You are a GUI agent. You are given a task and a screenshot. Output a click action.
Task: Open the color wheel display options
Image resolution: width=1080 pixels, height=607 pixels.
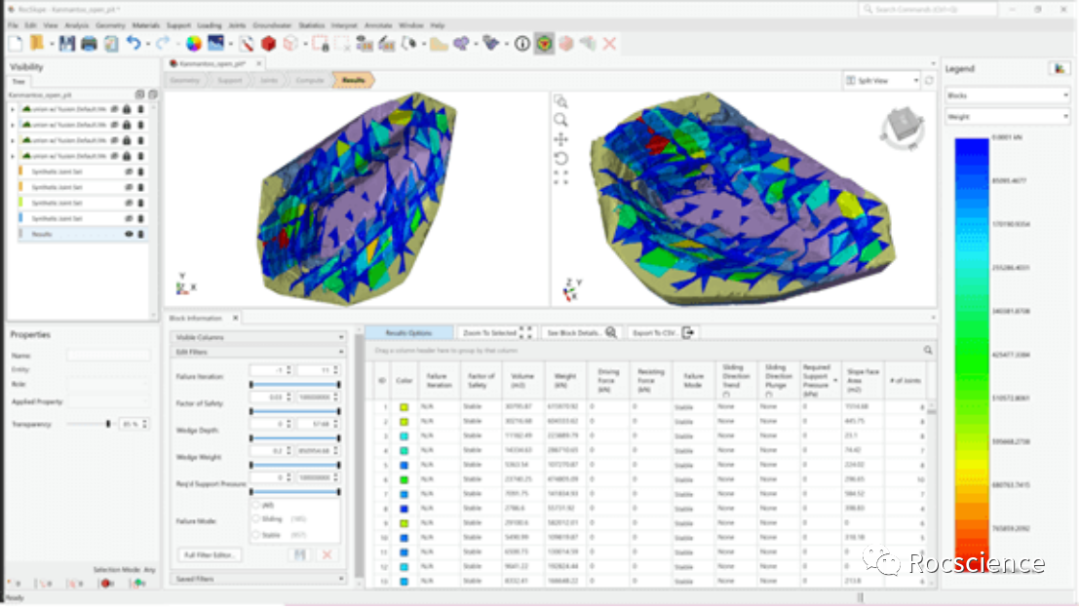193,44
